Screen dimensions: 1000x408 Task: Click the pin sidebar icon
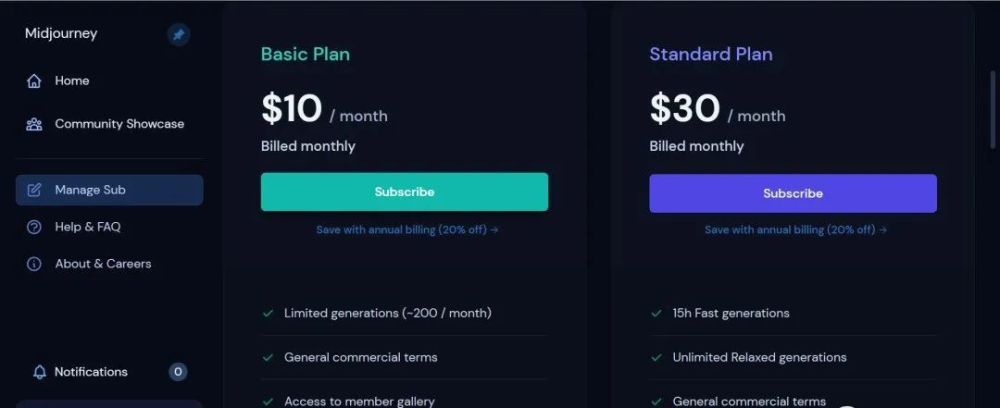tap(179, 34)
